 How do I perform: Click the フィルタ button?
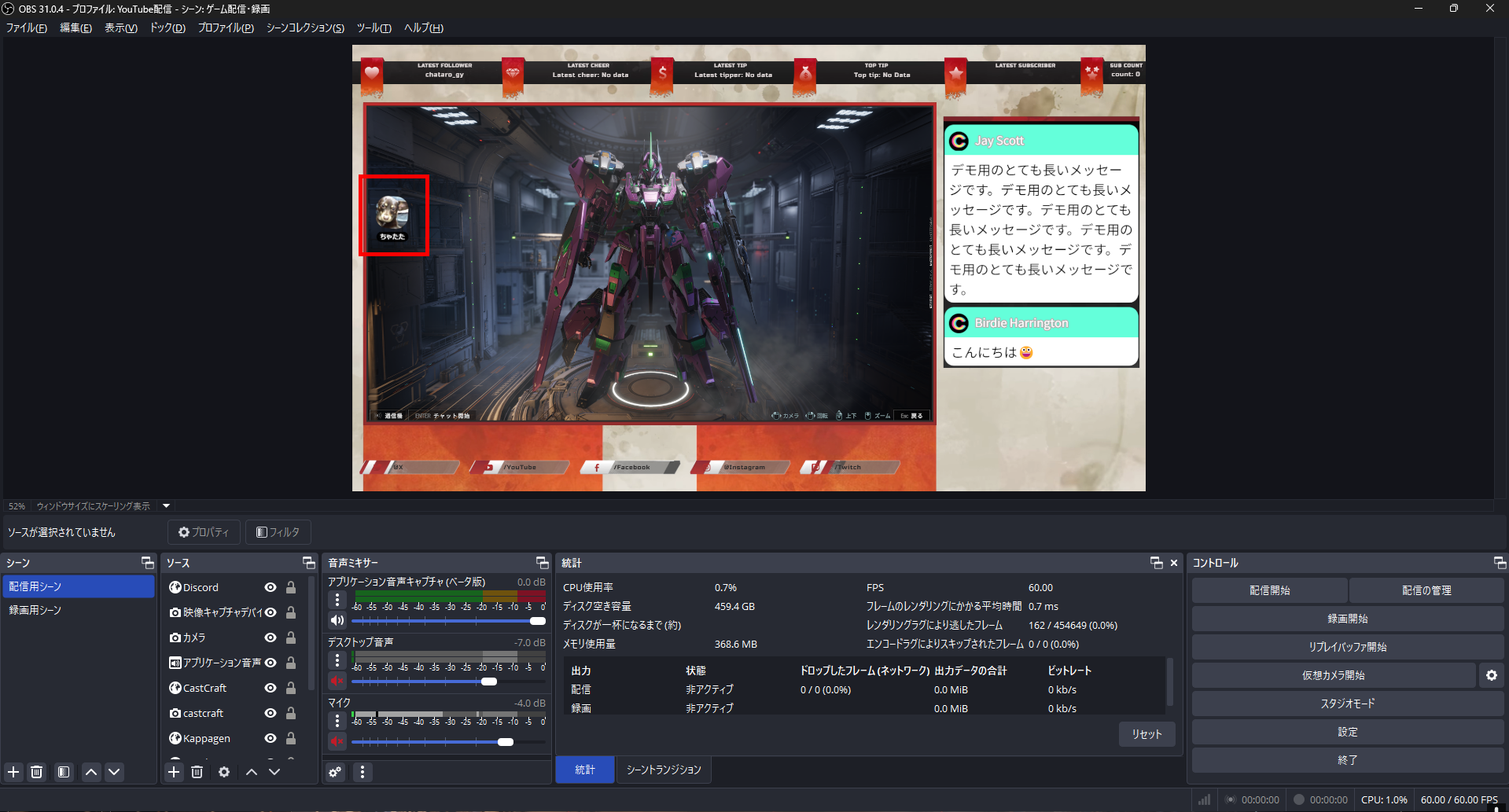pyautogui.click(x=278, y=532)
